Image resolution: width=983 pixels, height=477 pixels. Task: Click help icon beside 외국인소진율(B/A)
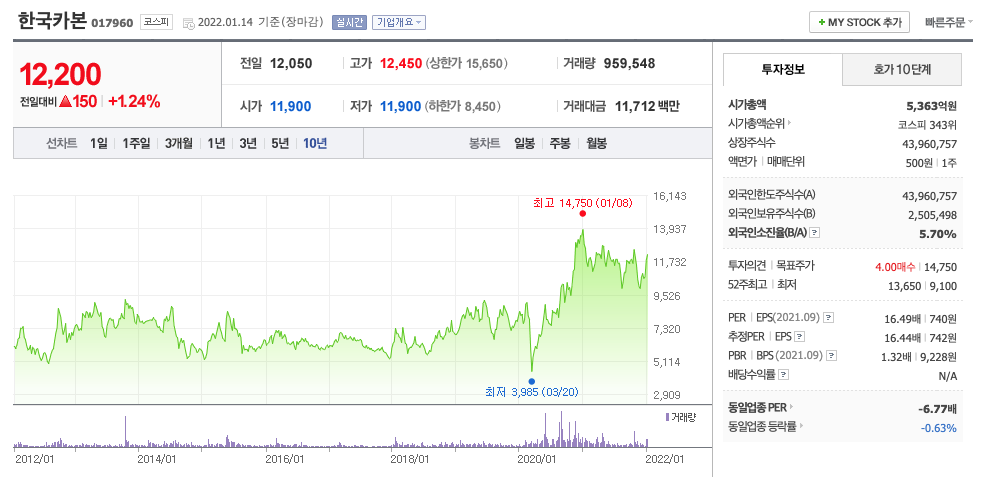[x=815, y=233]
